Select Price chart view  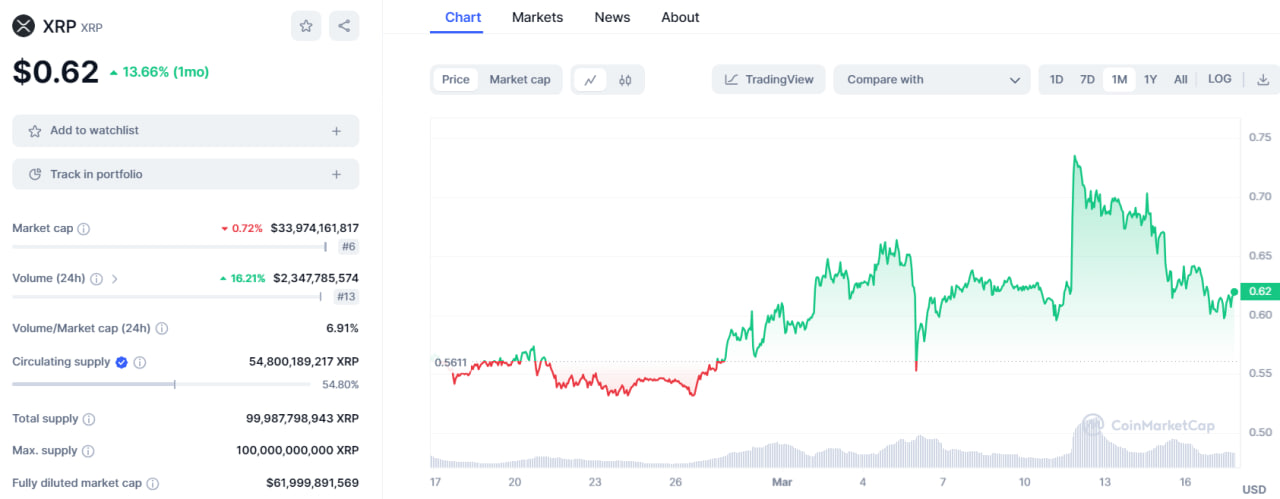point(456,80)
